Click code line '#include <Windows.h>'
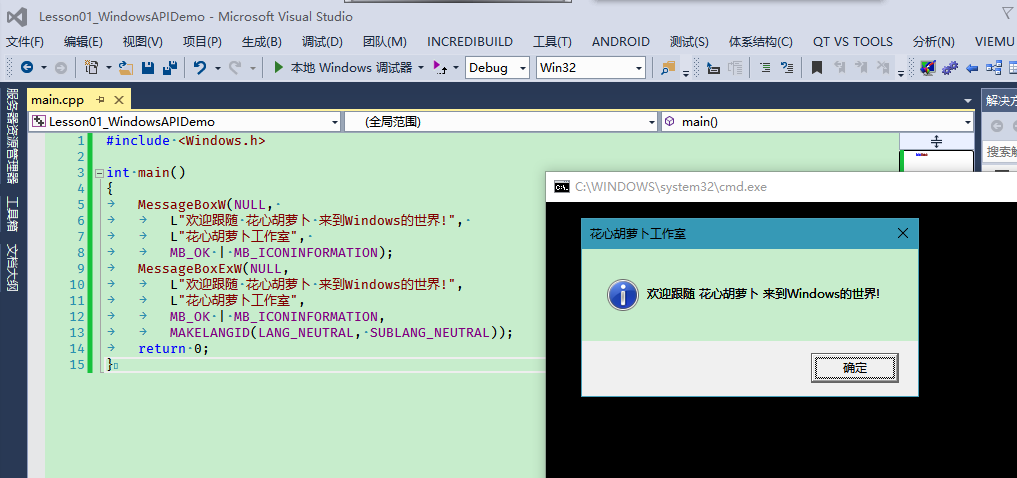 185,140
